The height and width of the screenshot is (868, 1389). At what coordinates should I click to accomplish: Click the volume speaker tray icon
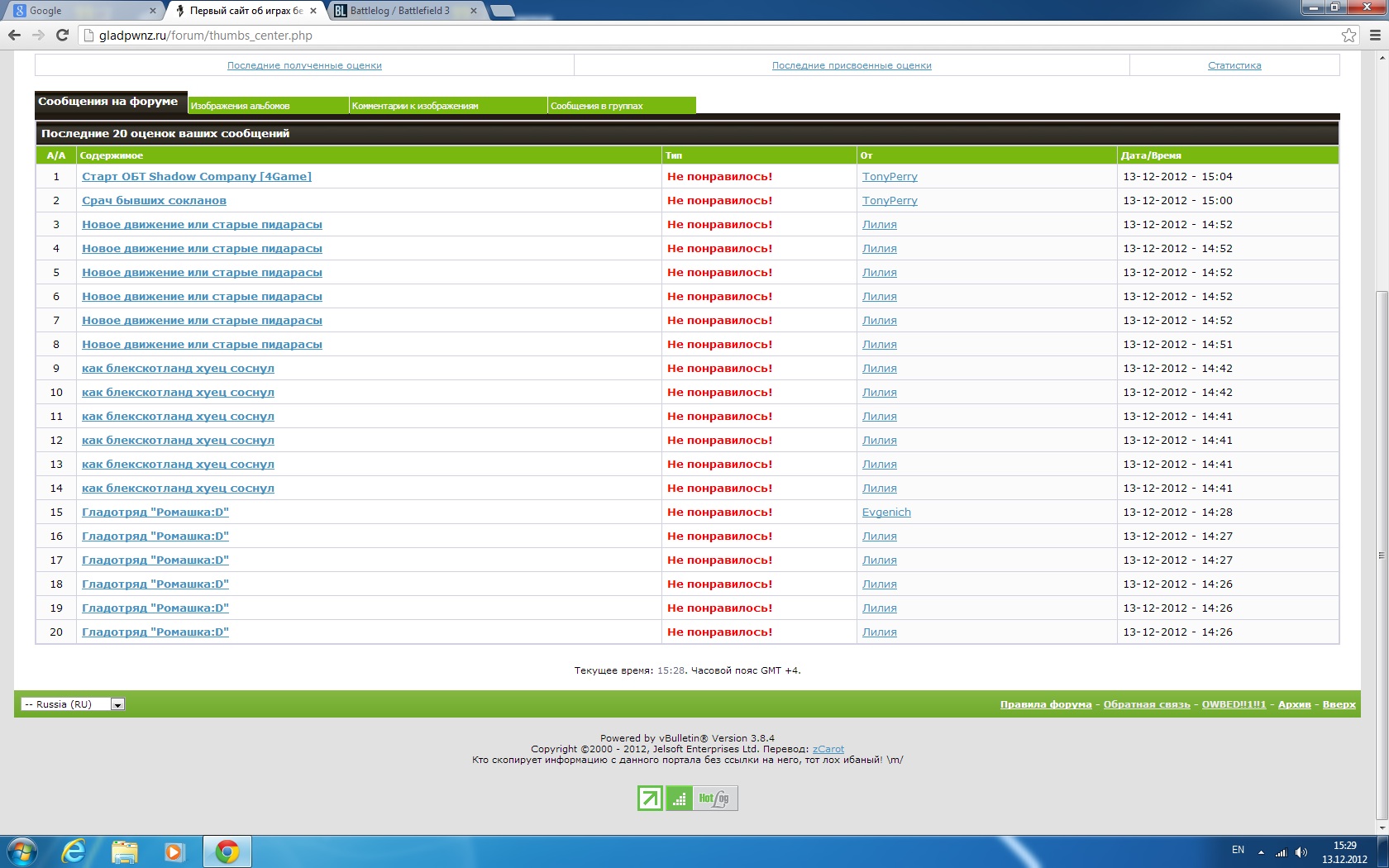click(x=1301, y=851)
